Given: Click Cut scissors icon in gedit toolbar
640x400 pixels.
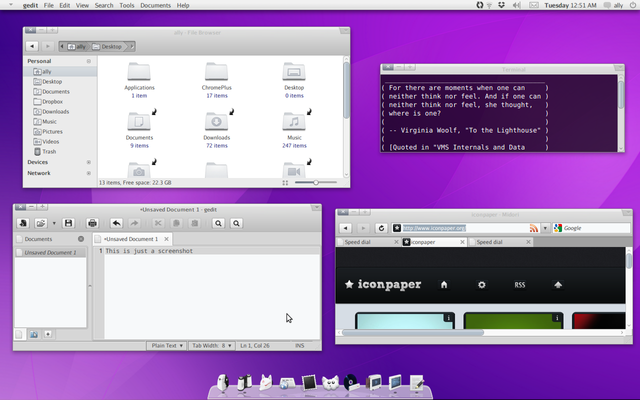Looking at the screenshot, I should 158,223.
